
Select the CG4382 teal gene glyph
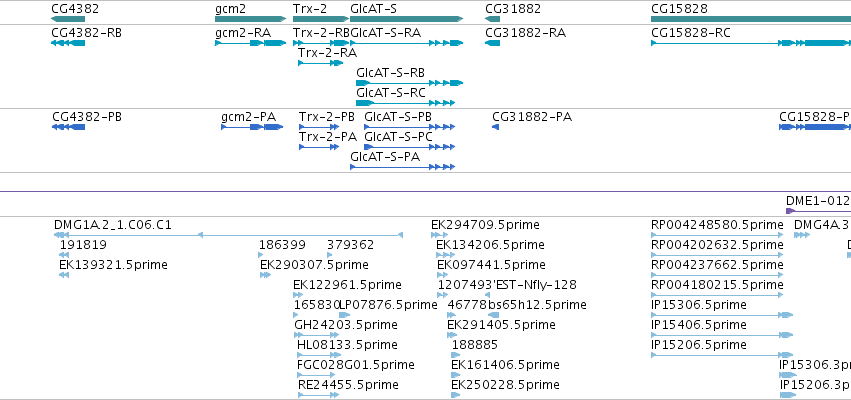point(68,19)
